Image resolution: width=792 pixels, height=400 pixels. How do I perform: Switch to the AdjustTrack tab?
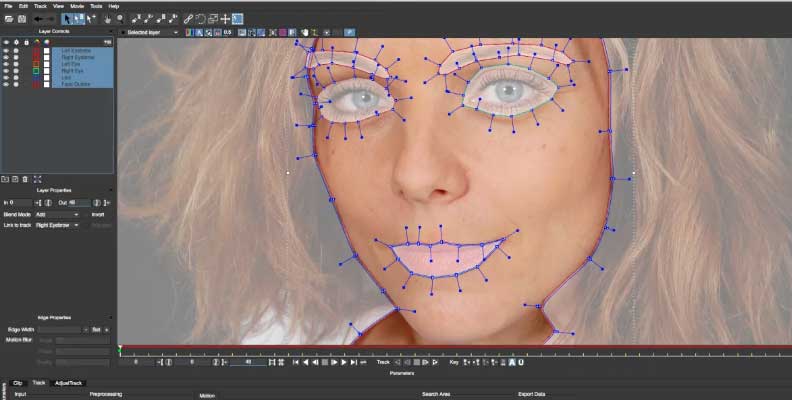[69, 383]
